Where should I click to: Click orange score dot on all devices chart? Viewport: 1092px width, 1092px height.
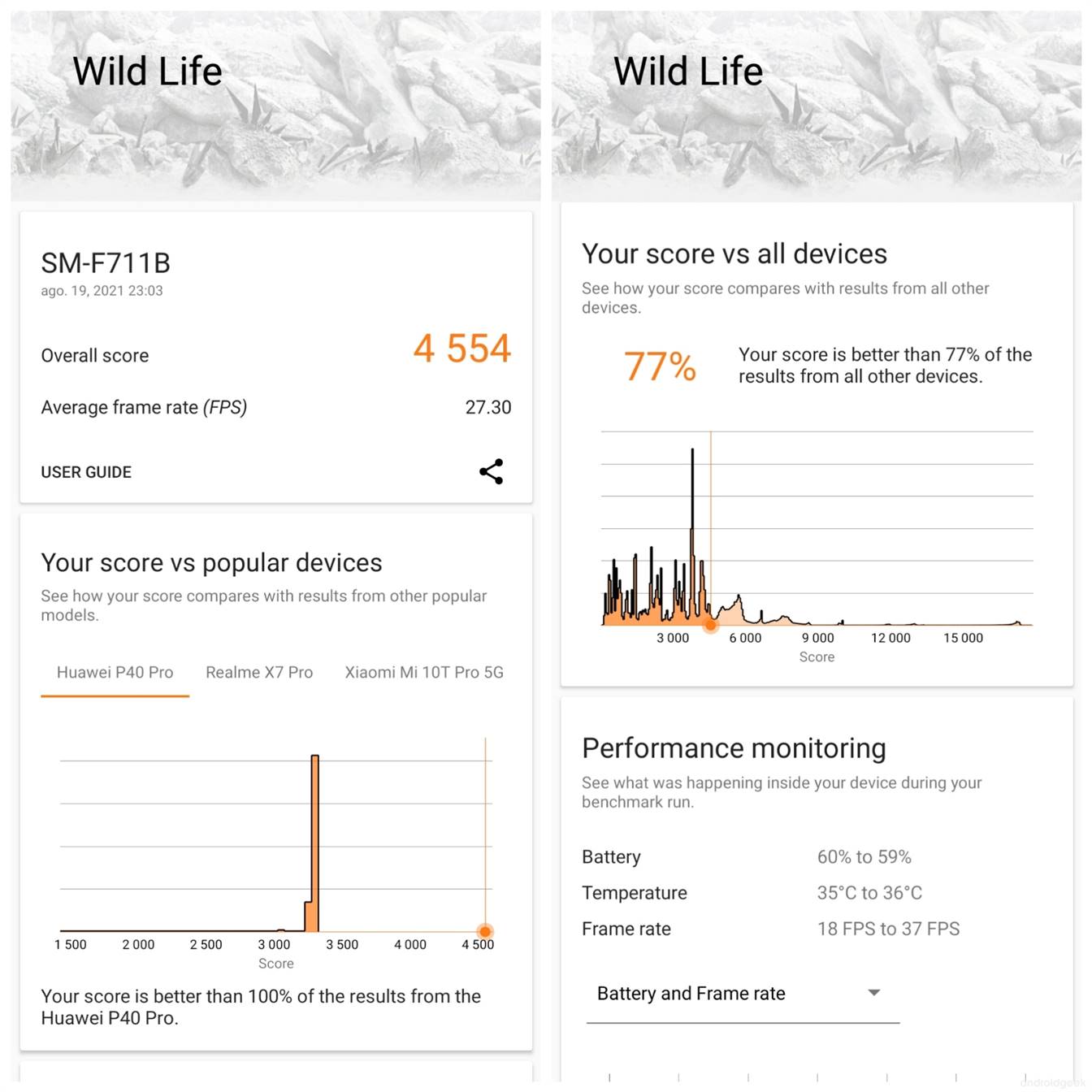tap(711, 624)
